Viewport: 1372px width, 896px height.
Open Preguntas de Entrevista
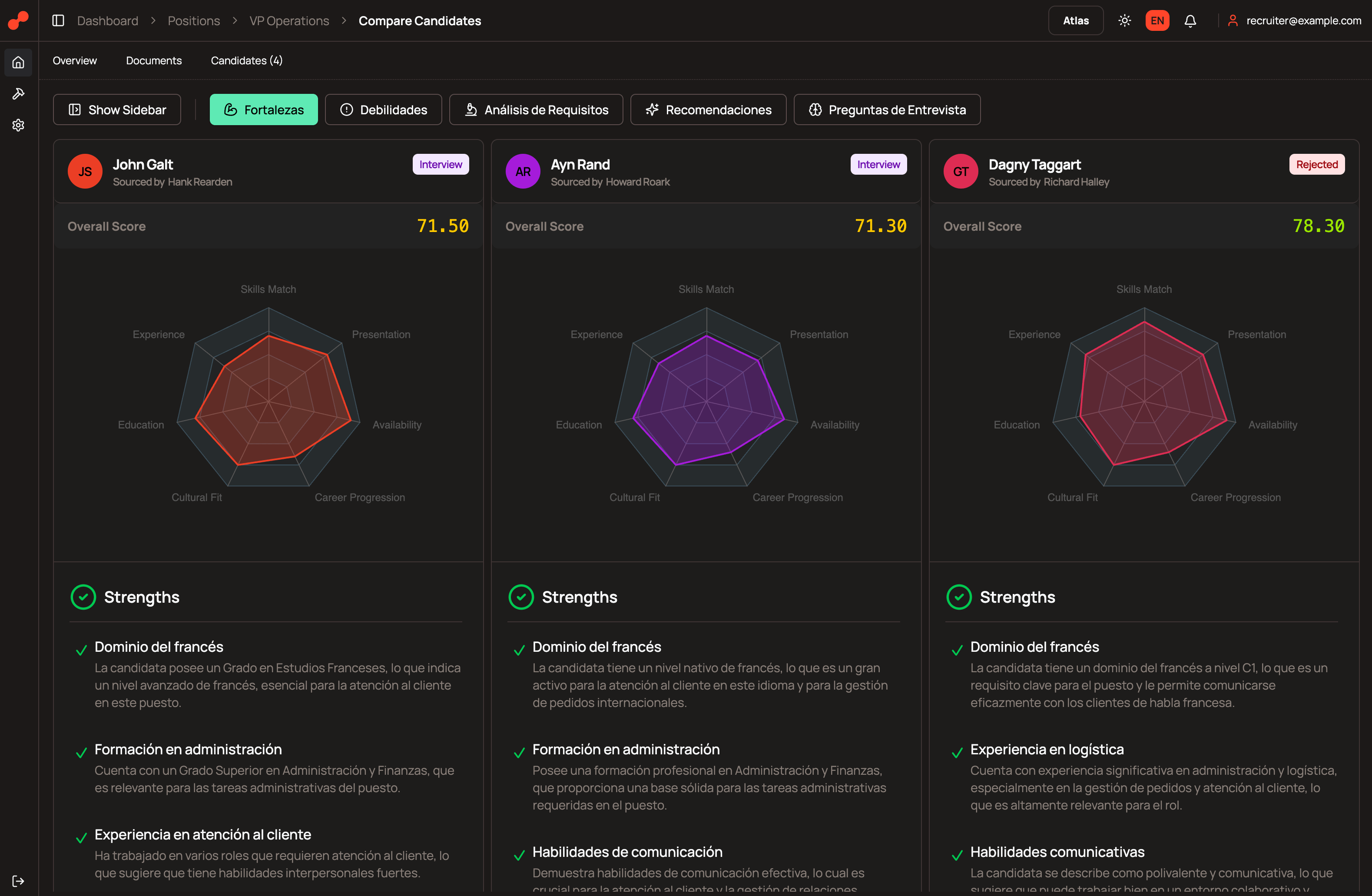(x=887, y=109)
